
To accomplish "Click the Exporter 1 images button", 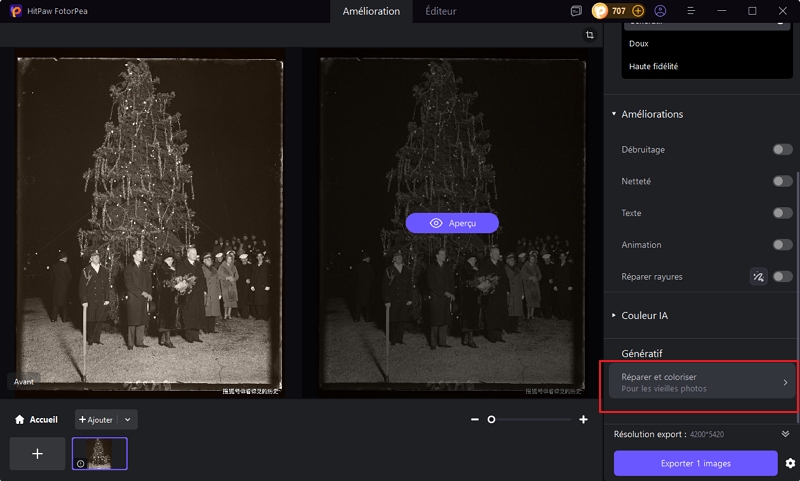I will pyautogui.click(x=695, y=463).
